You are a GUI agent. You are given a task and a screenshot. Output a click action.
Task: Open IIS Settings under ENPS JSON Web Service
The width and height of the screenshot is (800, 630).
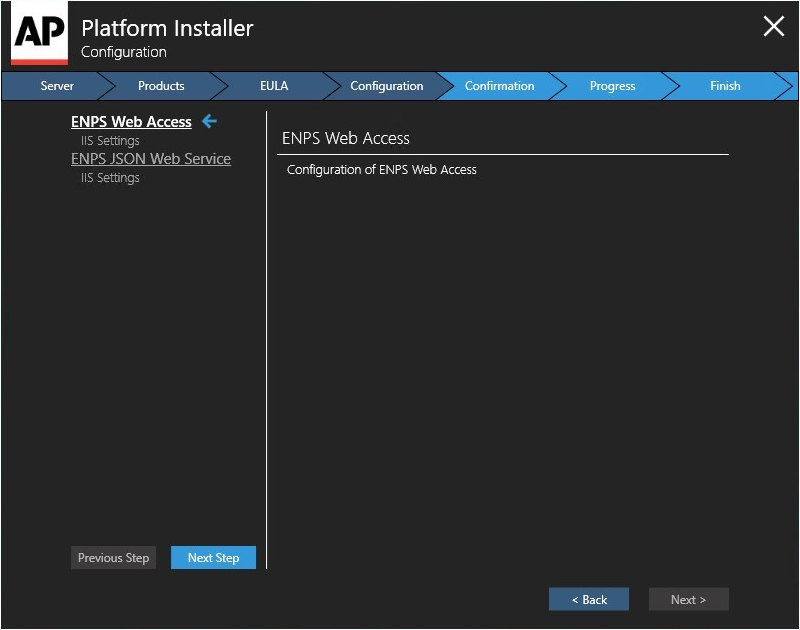(x=110, y=178)
